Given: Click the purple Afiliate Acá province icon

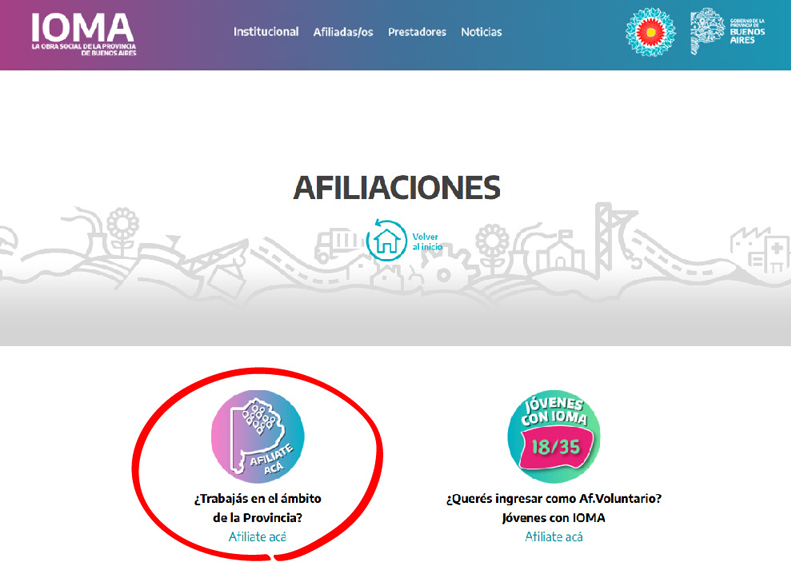Looking at the screenshot, I should click(x=257, y=437).
